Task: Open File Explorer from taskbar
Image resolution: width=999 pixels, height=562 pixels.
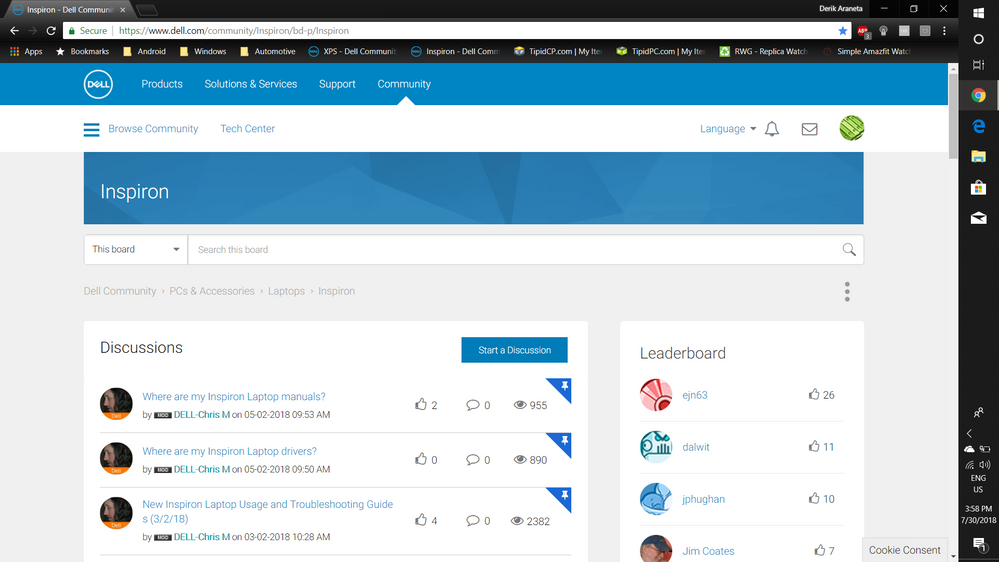Action: [x=979, y=156]
